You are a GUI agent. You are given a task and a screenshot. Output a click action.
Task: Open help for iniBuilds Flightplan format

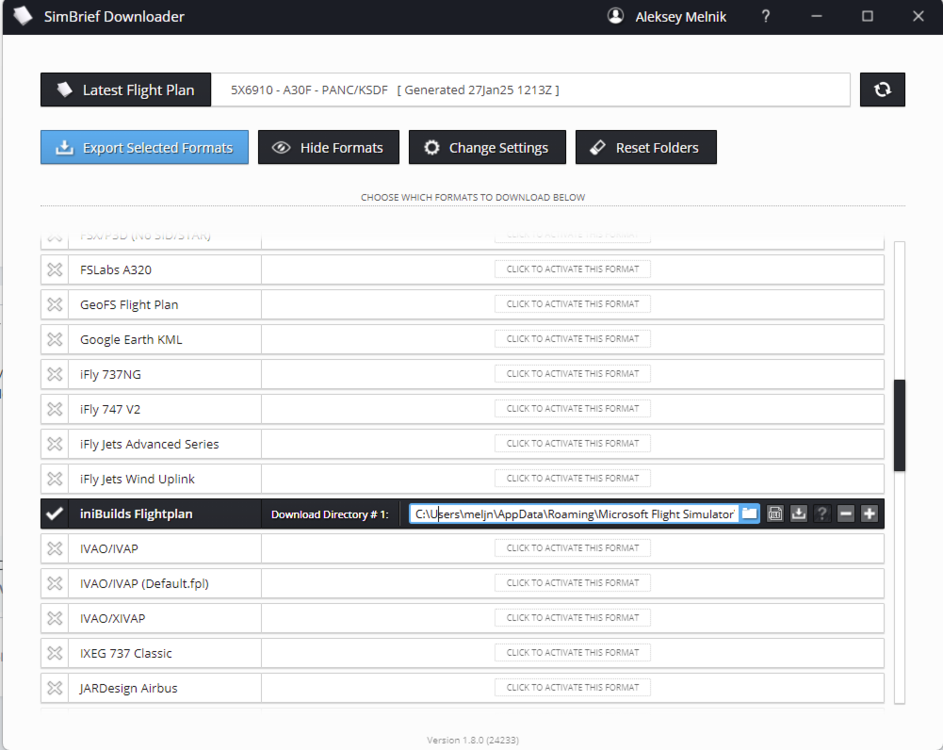coord(822,514)
